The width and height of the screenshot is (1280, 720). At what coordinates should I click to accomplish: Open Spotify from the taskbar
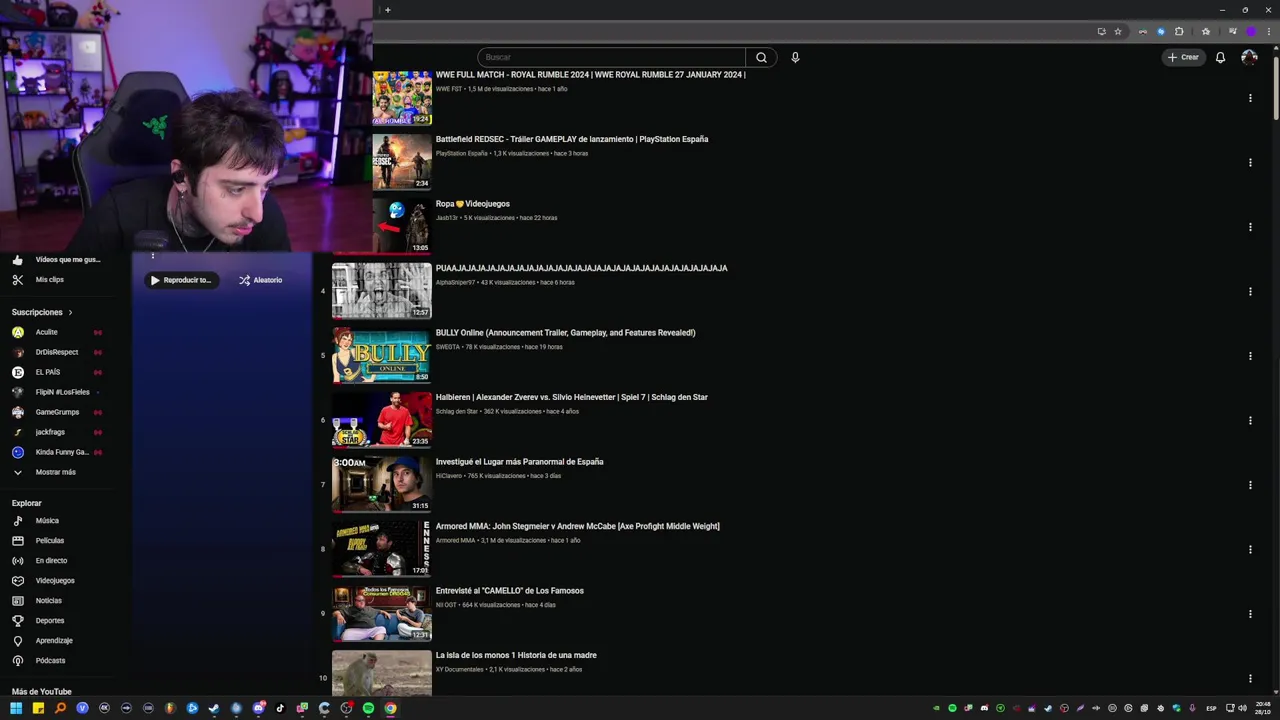click(368, 708)
